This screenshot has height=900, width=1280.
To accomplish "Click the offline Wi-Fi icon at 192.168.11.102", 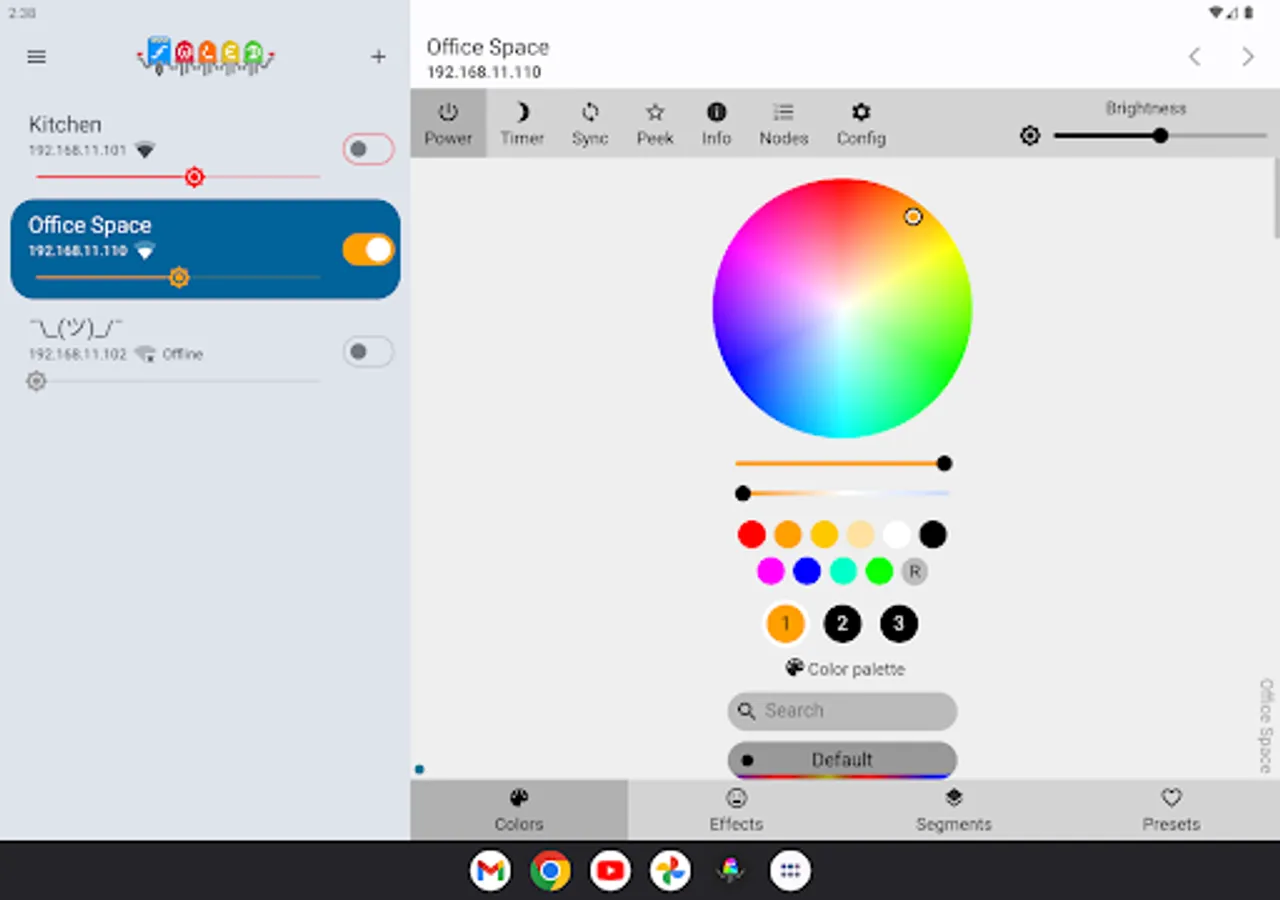I will 145,353.
